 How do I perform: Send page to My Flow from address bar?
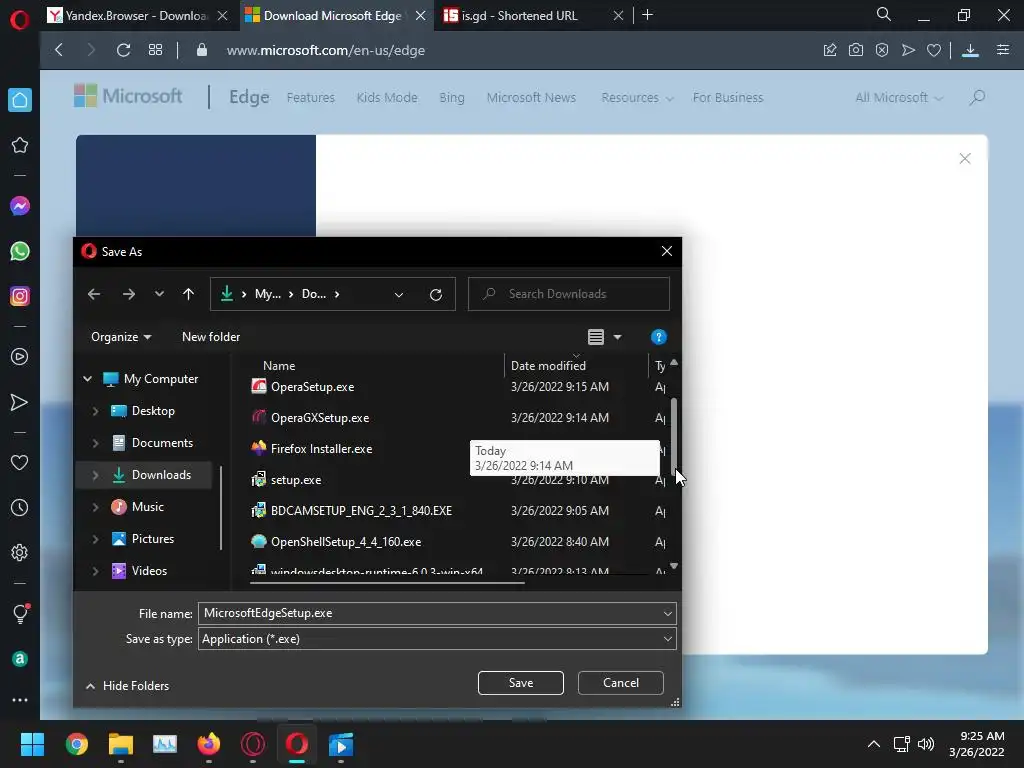pyautogui.click(x=908, y=50)
